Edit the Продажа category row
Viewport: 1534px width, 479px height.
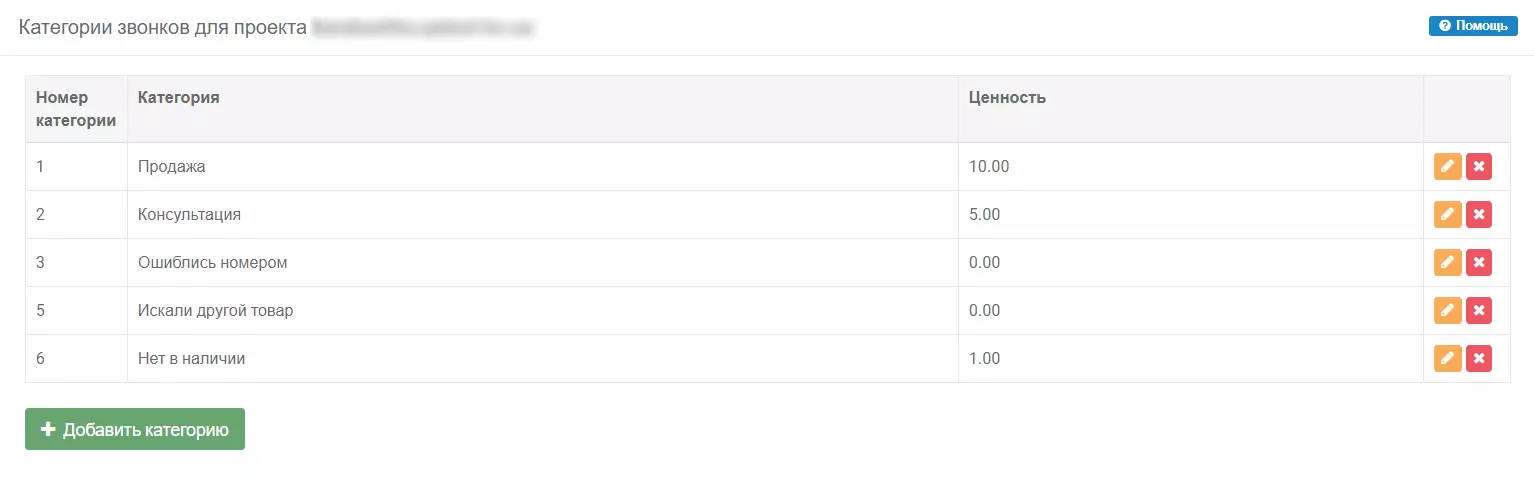tap(1447, 167)
